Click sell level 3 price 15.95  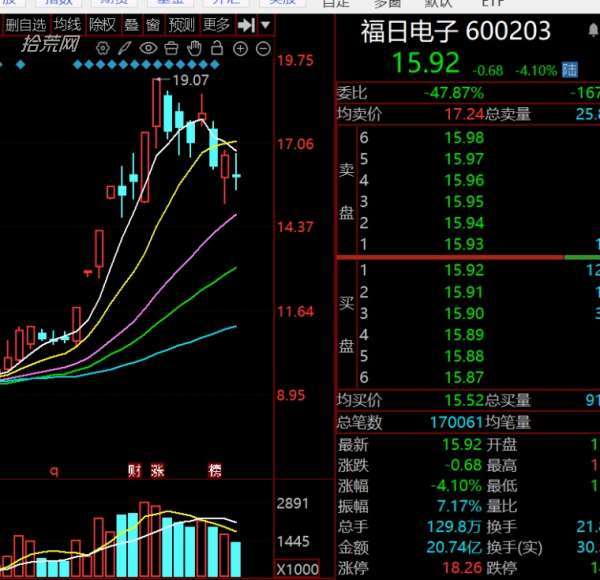(464, 202)
